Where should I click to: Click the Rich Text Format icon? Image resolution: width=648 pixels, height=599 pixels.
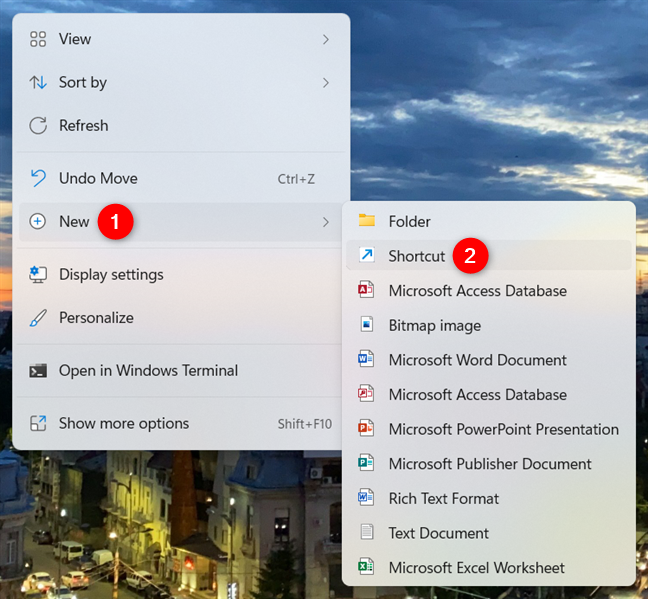(366, 497)
